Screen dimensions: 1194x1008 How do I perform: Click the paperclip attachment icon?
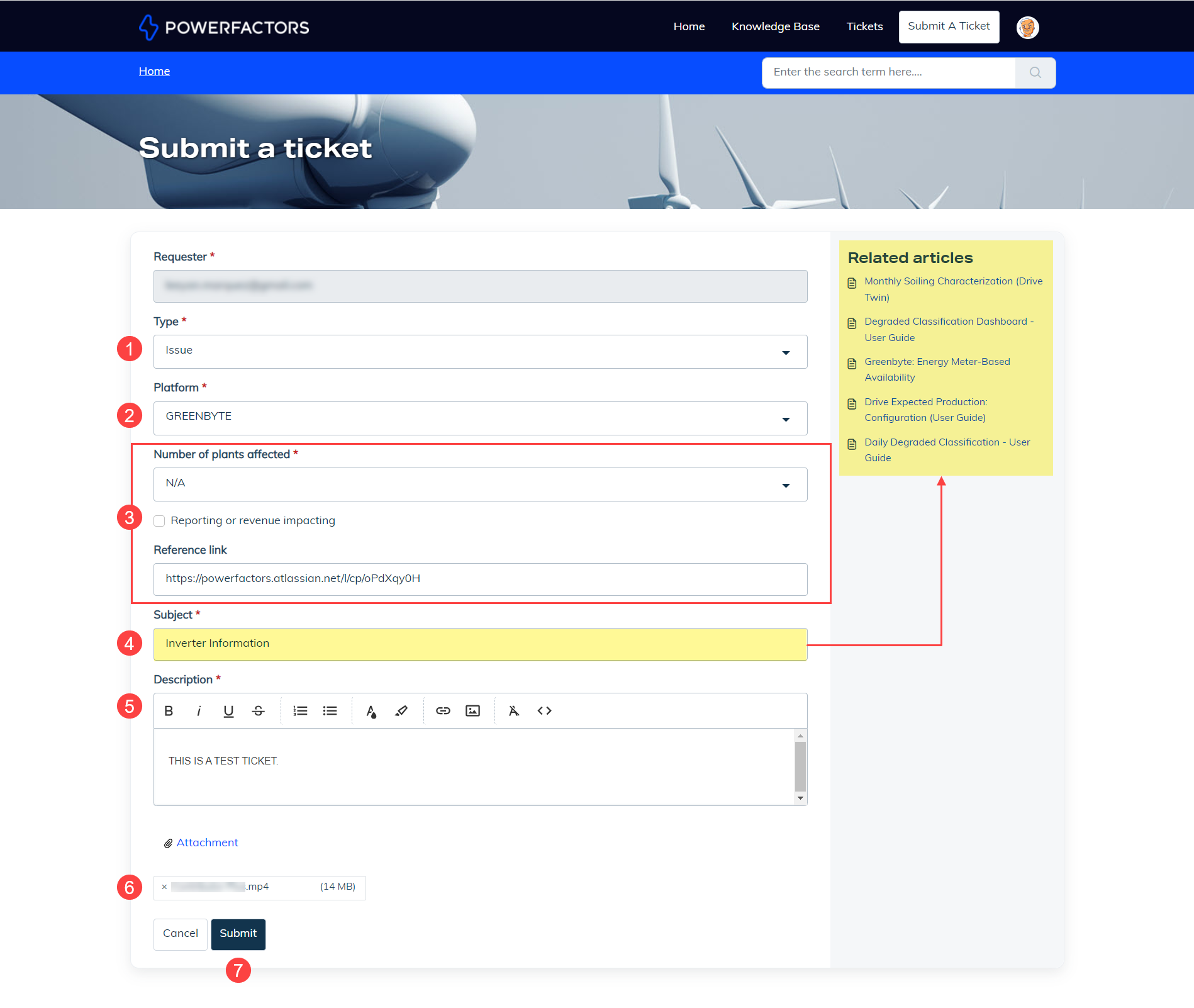pyautogui.click(x=168, y=843)
